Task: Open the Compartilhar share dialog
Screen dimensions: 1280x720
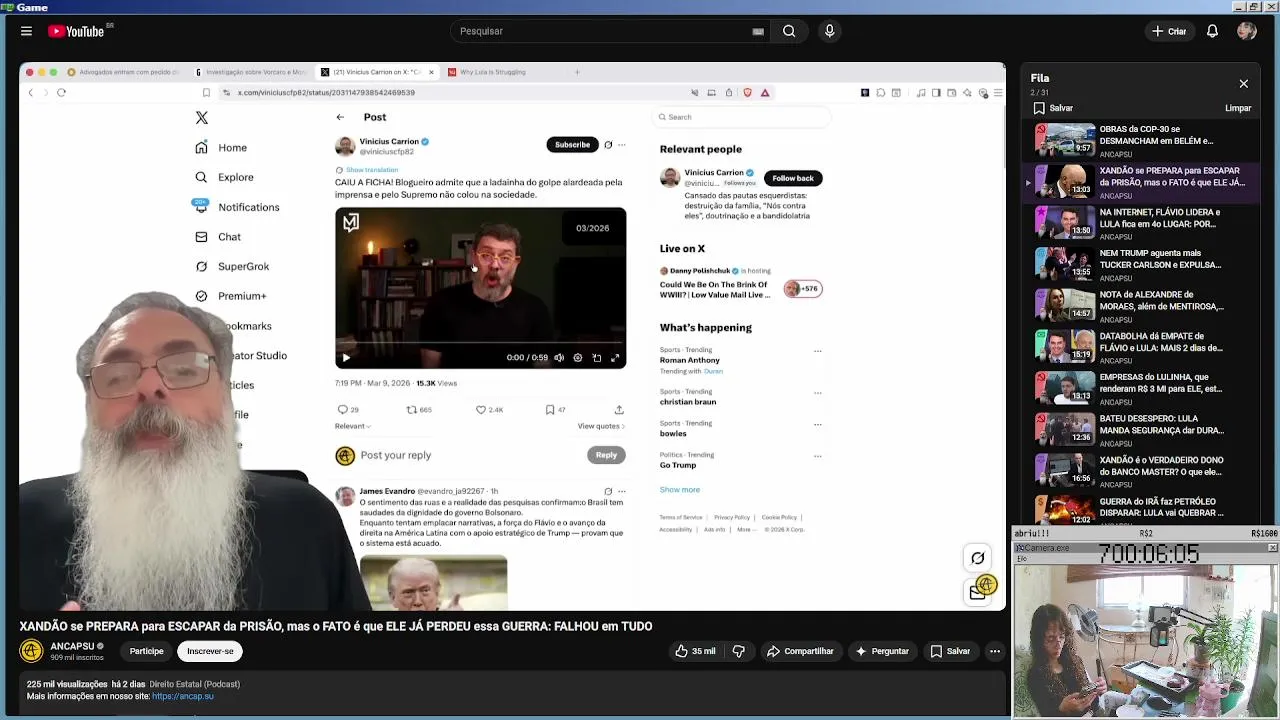Action: (x=800, y=651)
